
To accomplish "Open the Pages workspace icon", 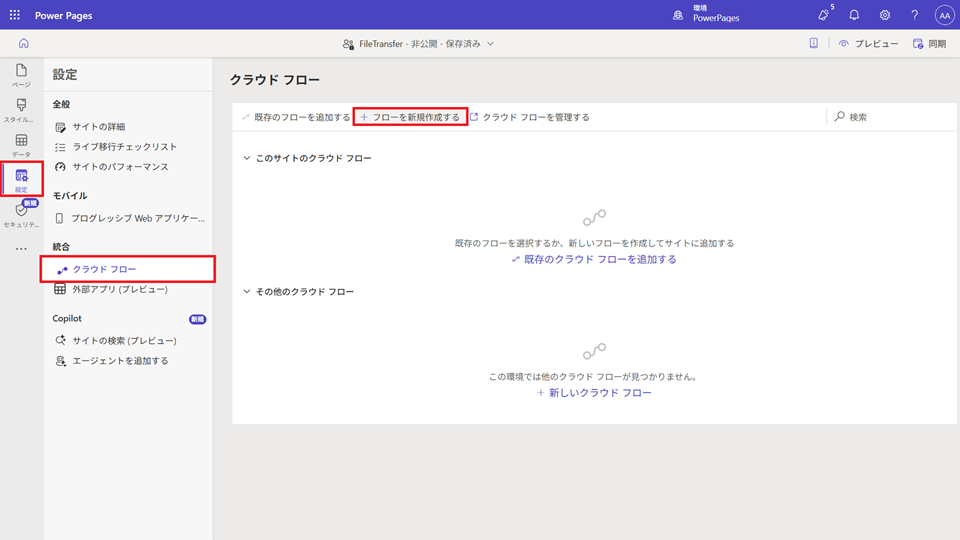I will [x=21, y=76].
